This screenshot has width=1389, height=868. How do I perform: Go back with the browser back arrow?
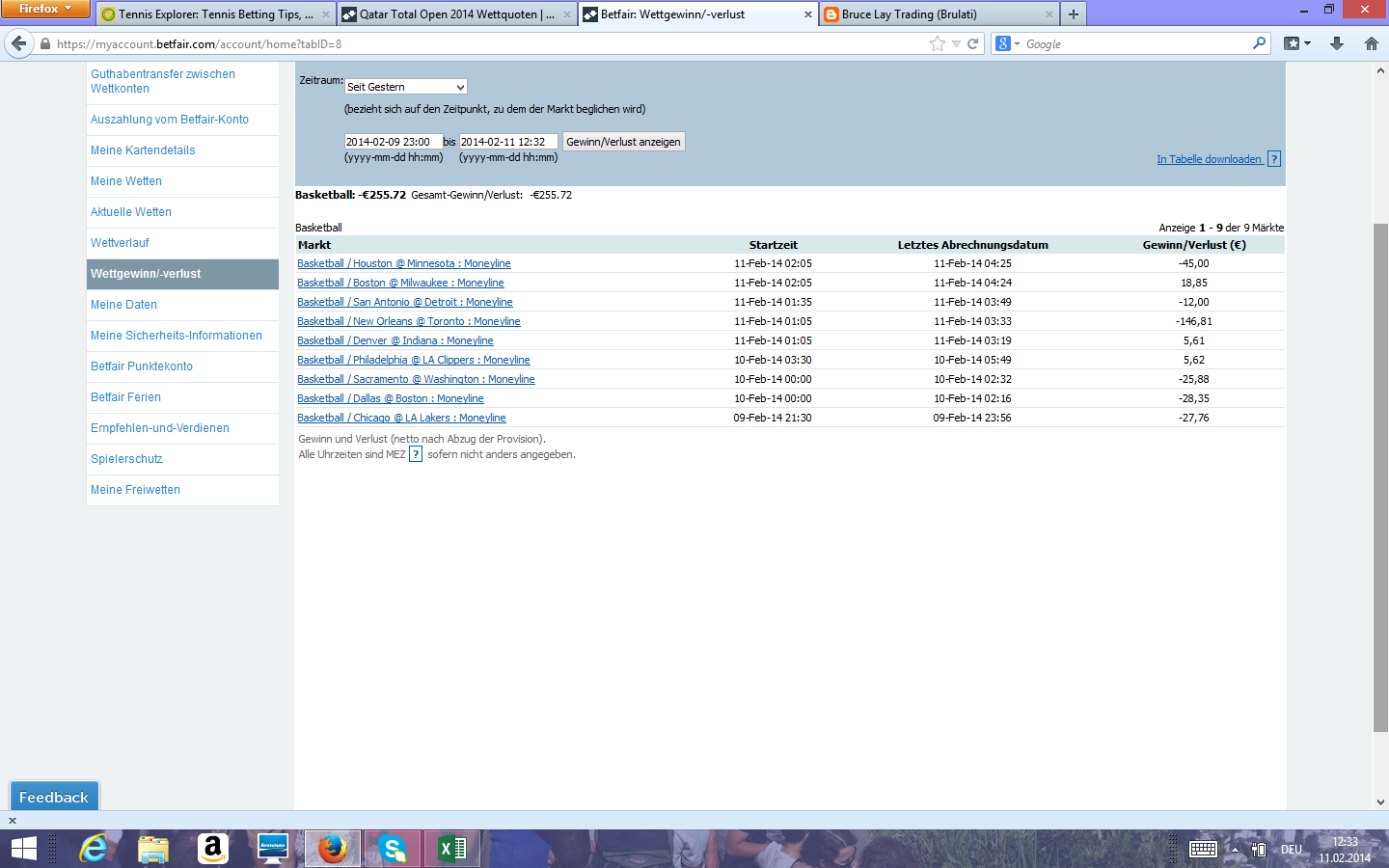(18, 43)
